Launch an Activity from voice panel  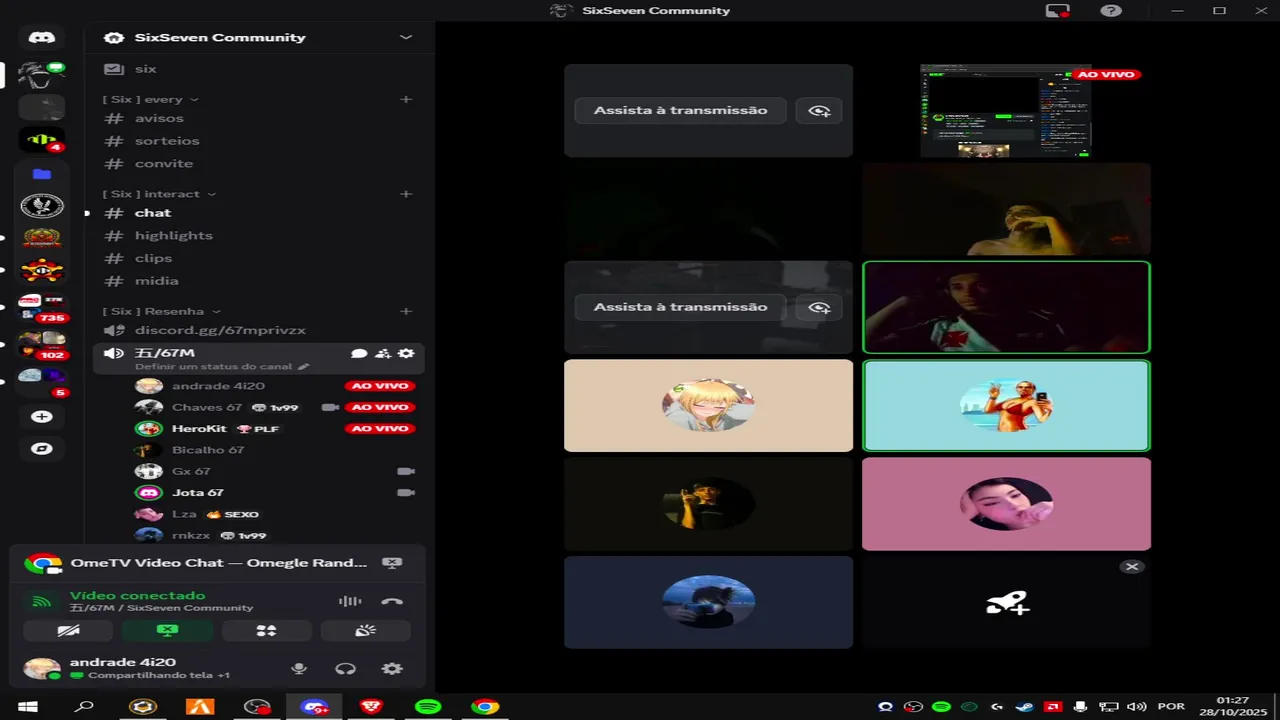pyautogui.click(x=266, y=631)
